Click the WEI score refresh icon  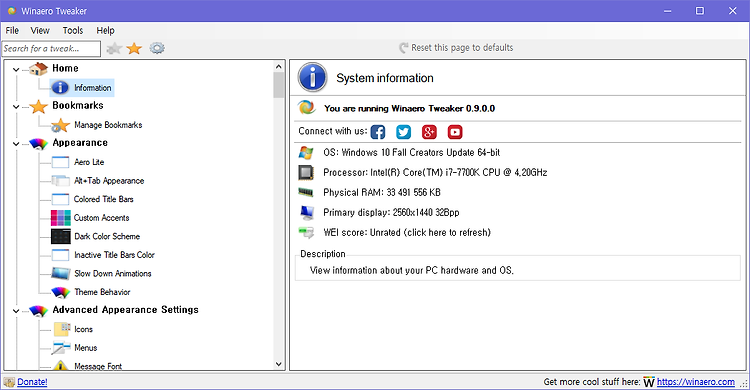(306, 233)
